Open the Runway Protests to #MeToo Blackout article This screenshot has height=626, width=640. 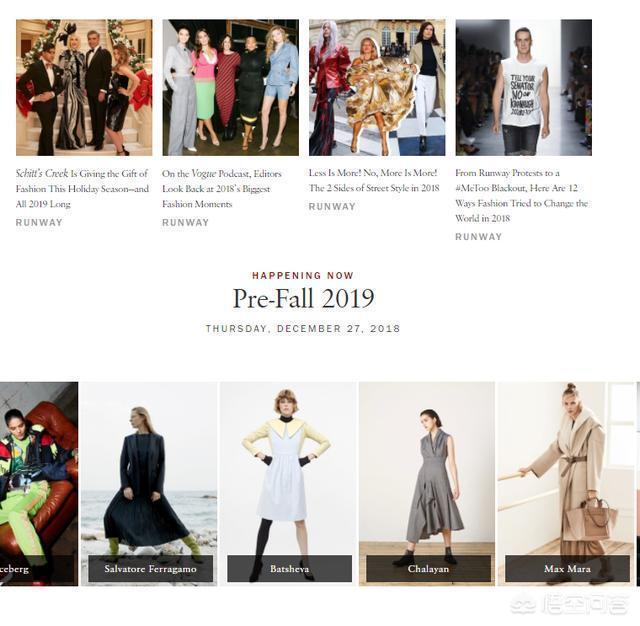pyautogui.click(x=521, y=195)
